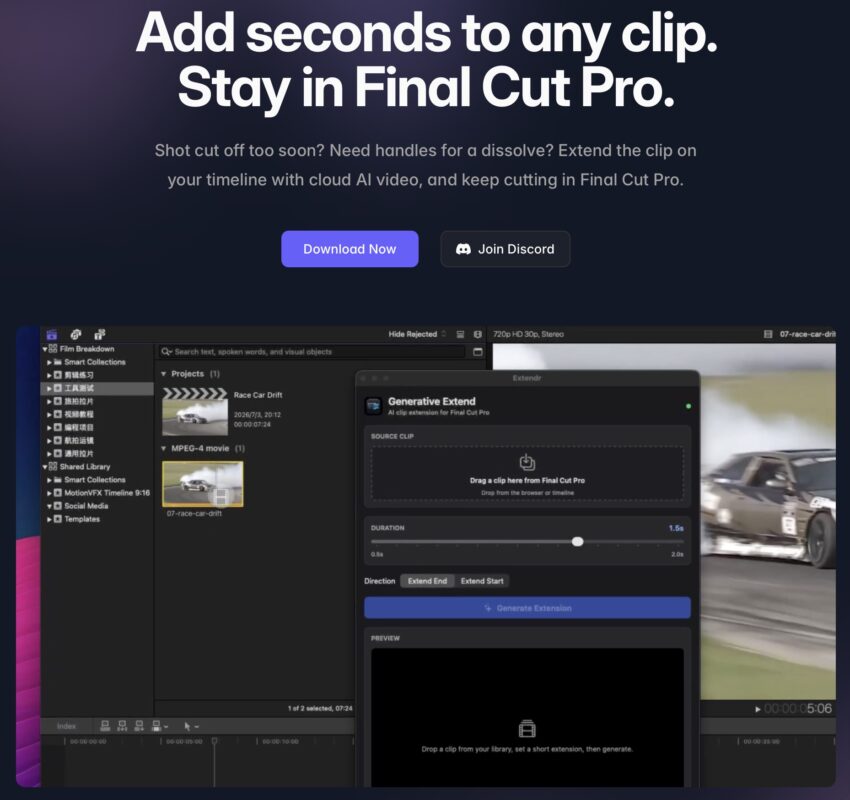Click the Generative Extend app icon
The image size is (850, 800).
[374, 405]
